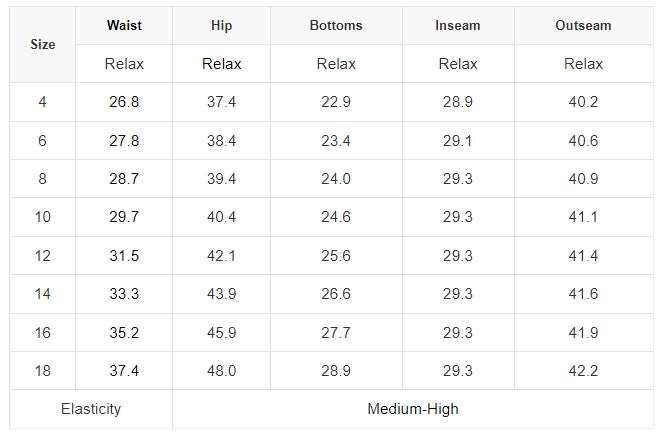666x435 pixels.
Task: Click the Elasticity row label
Action: (x=91, y=409)
